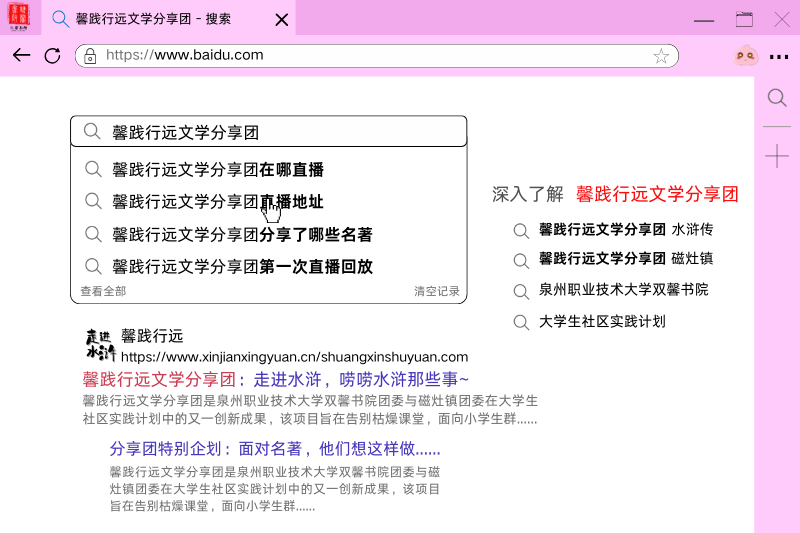Viewport: 800px width, 533px height.
Task: Choose suggestion 分享了哪些名著
Action: point(241,235)
